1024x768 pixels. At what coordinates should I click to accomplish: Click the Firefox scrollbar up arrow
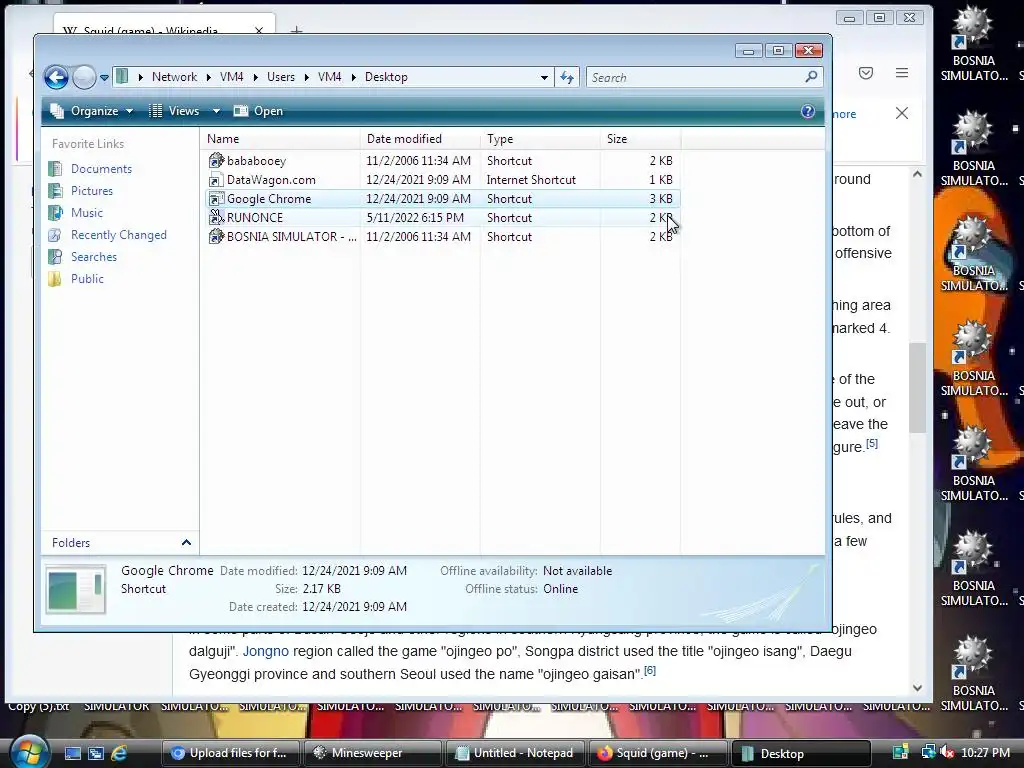point(917,174)
